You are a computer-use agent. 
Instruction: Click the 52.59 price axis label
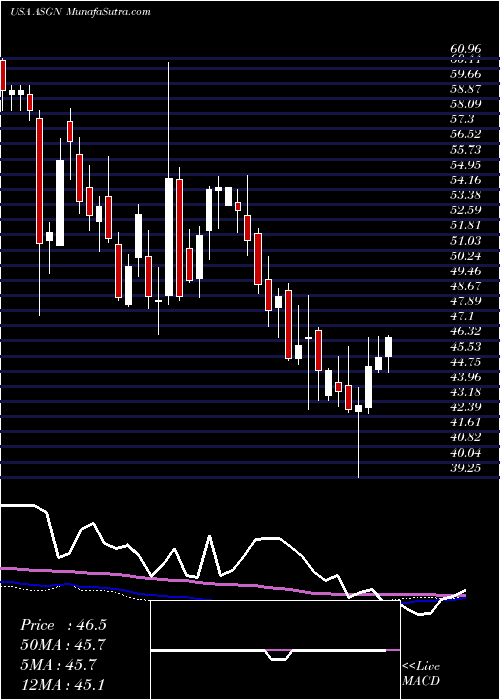tap(466, 210)
